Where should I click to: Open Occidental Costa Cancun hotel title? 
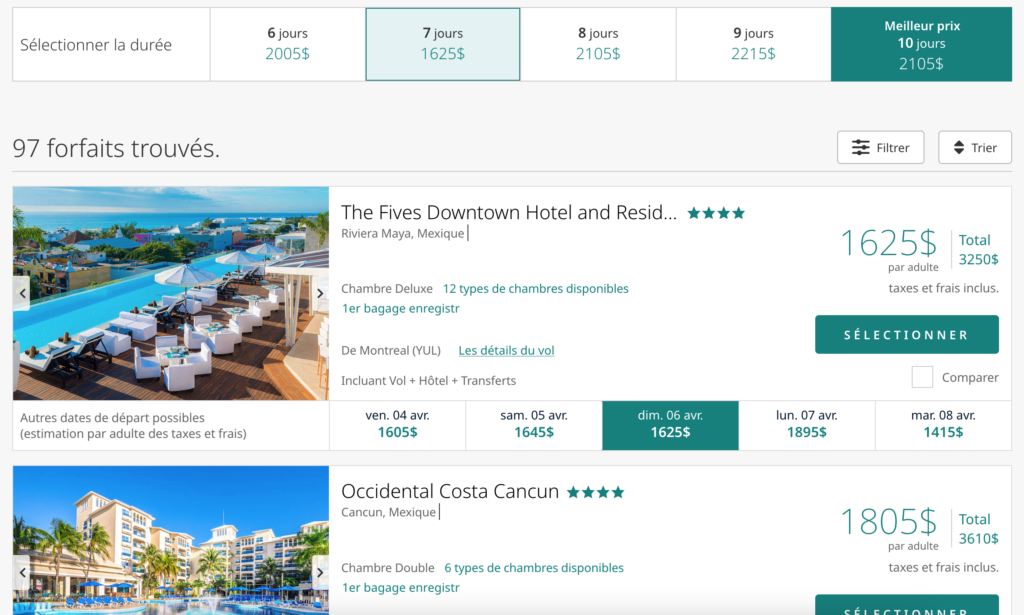(x=450, y=492)
